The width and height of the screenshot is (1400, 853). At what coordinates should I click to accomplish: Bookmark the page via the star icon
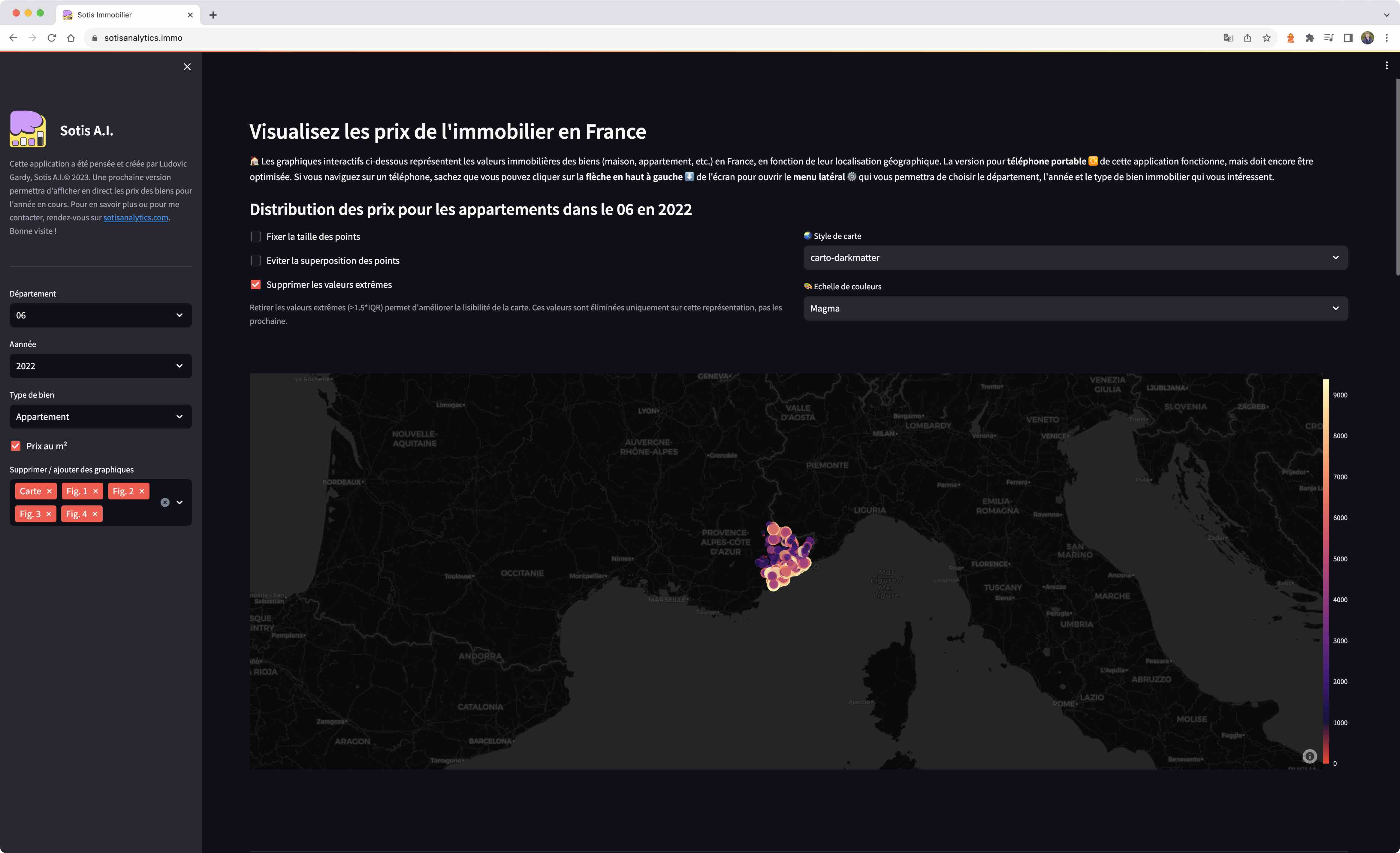(1266, 38)
